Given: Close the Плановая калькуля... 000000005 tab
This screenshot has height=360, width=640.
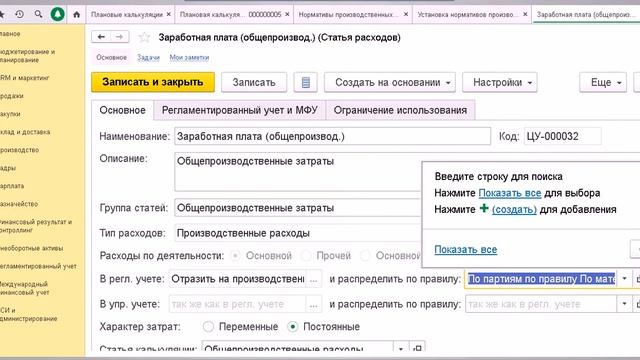Looking at the screenshot, I should click(287, 14).
